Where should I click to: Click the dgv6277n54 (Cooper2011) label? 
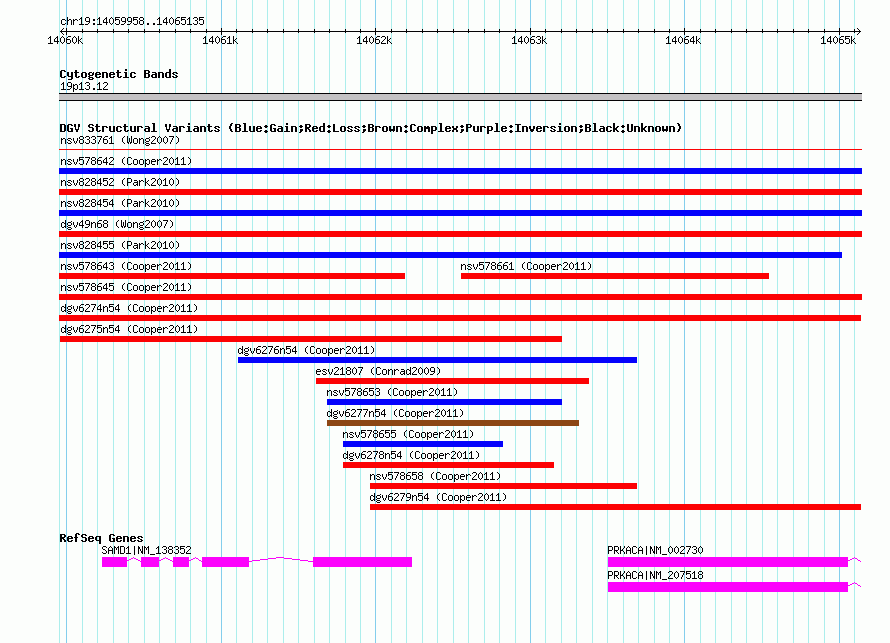[x=395, y=413]
